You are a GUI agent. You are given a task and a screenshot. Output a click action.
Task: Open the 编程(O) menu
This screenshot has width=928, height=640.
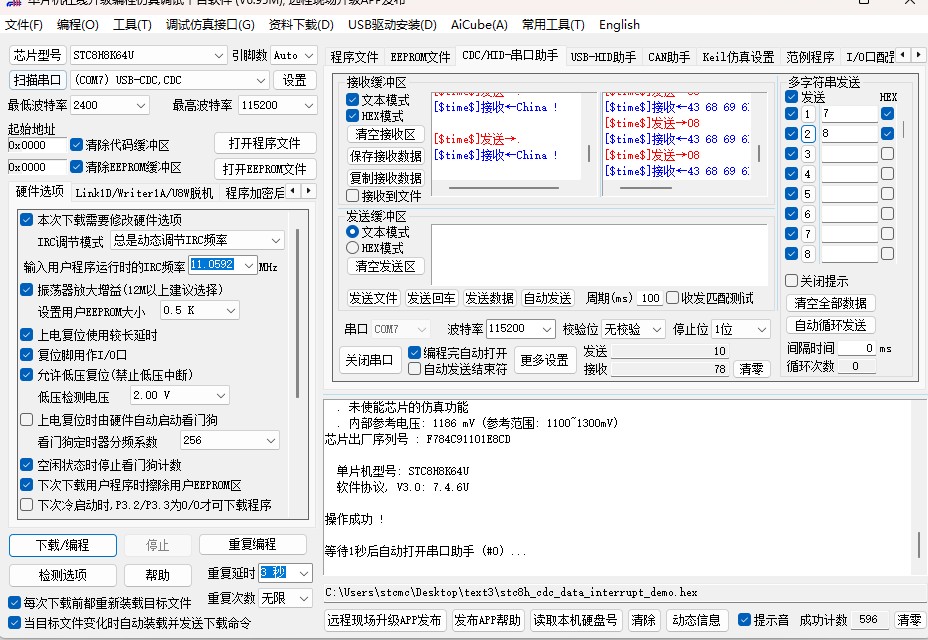click(x=78, y=25)
